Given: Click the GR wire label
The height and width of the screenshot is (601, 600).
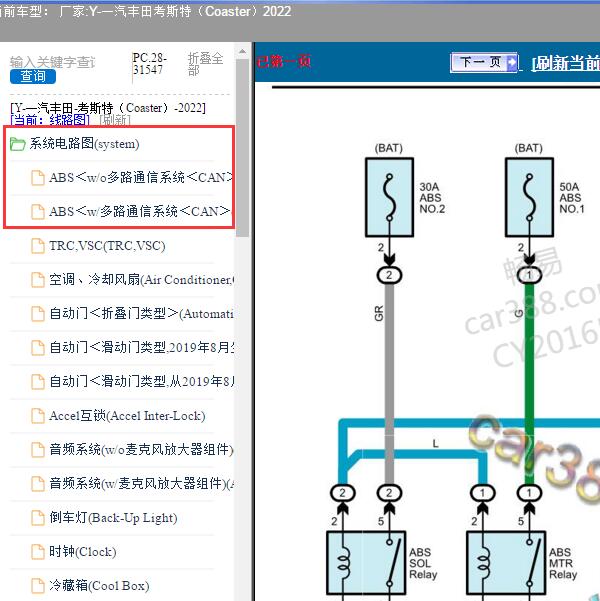Looking at the screenshot, I should [x=379, y=313].
